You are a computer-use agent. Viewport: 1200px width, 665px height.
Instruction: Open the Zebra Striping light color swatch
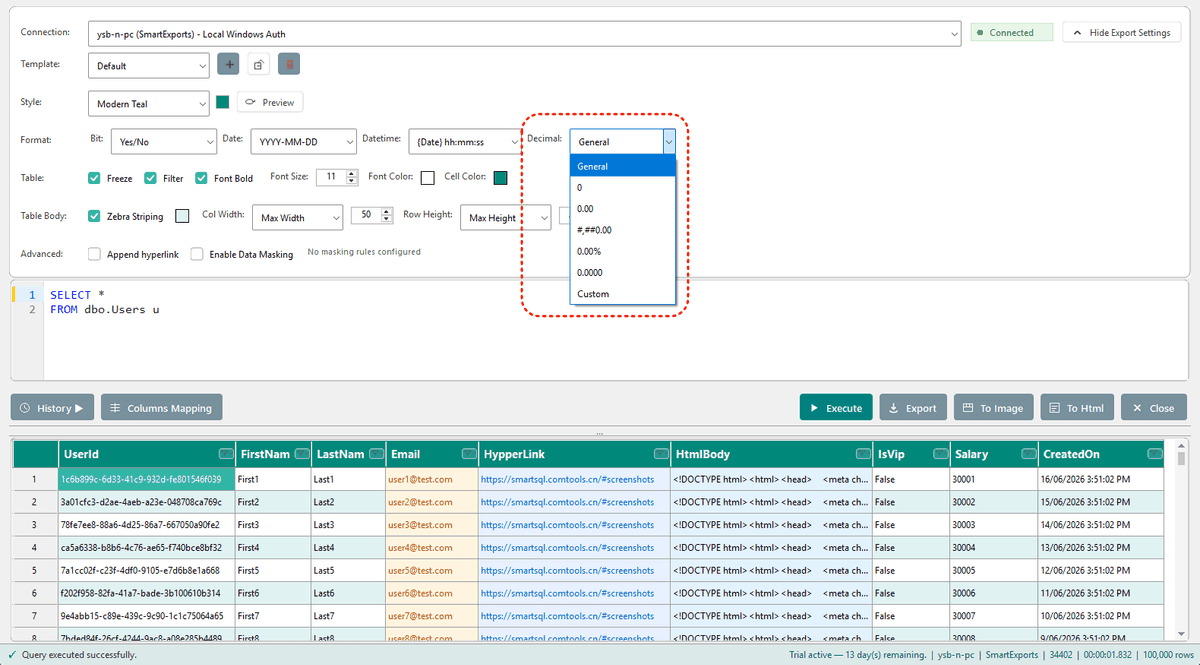(x=182, y=215)
